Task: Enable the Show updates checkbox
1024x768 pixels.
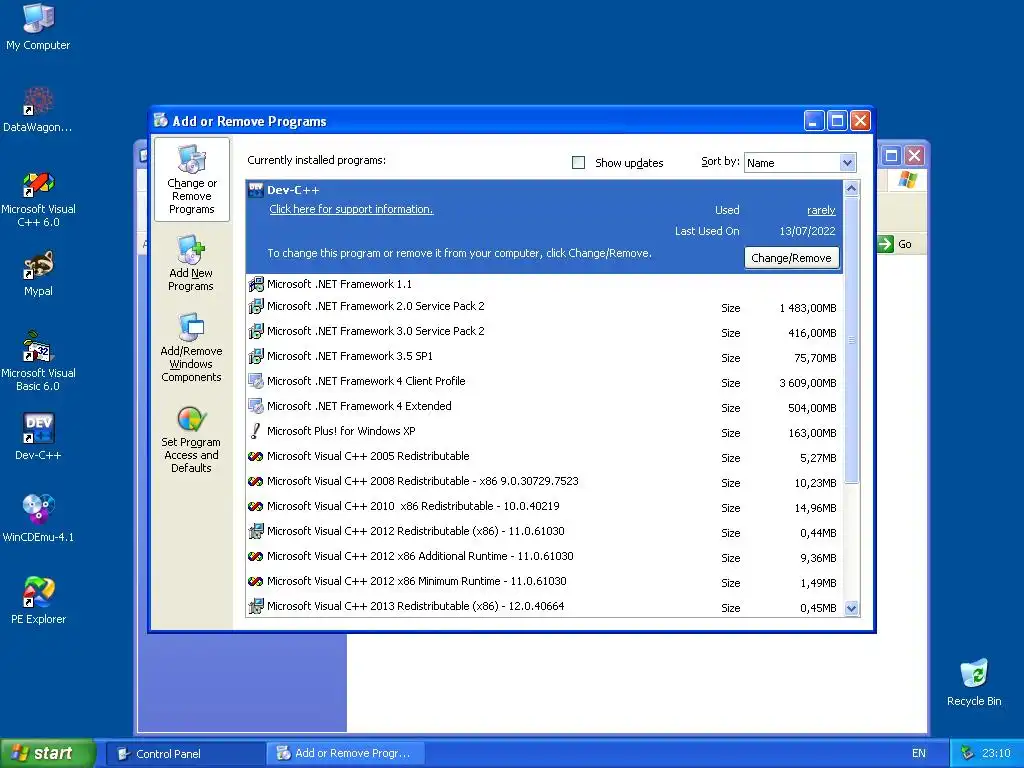Action: pyautogui.click(x=579, y=163)
